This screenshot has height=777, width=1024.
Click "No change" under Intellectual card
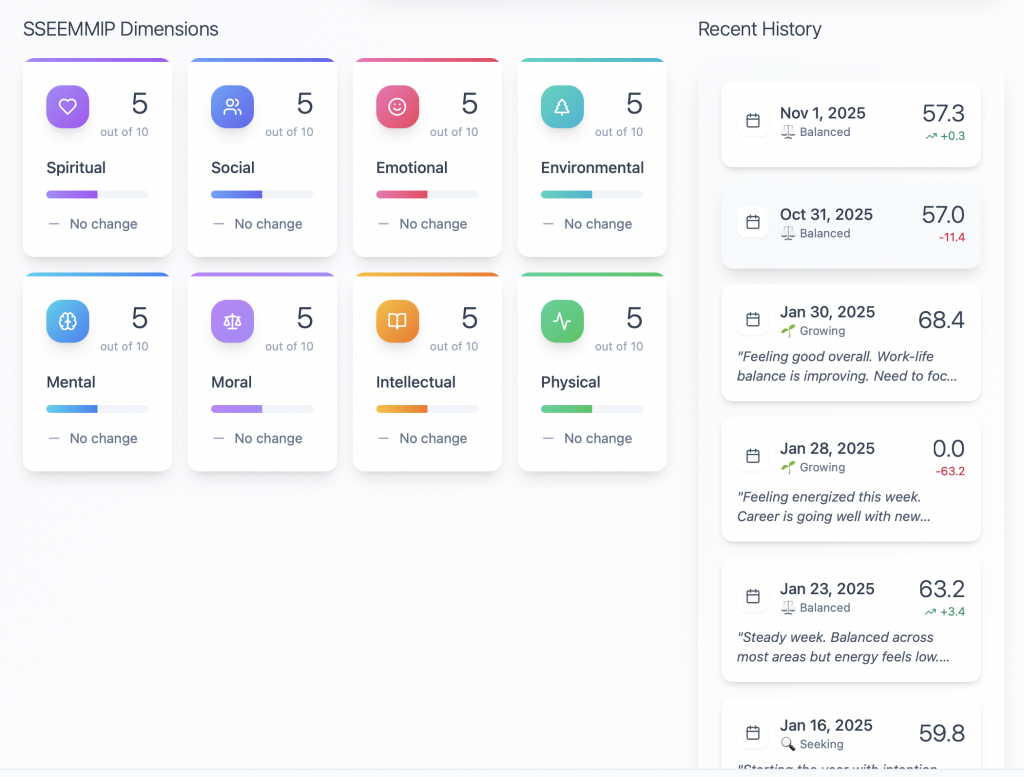click(432, 438)
